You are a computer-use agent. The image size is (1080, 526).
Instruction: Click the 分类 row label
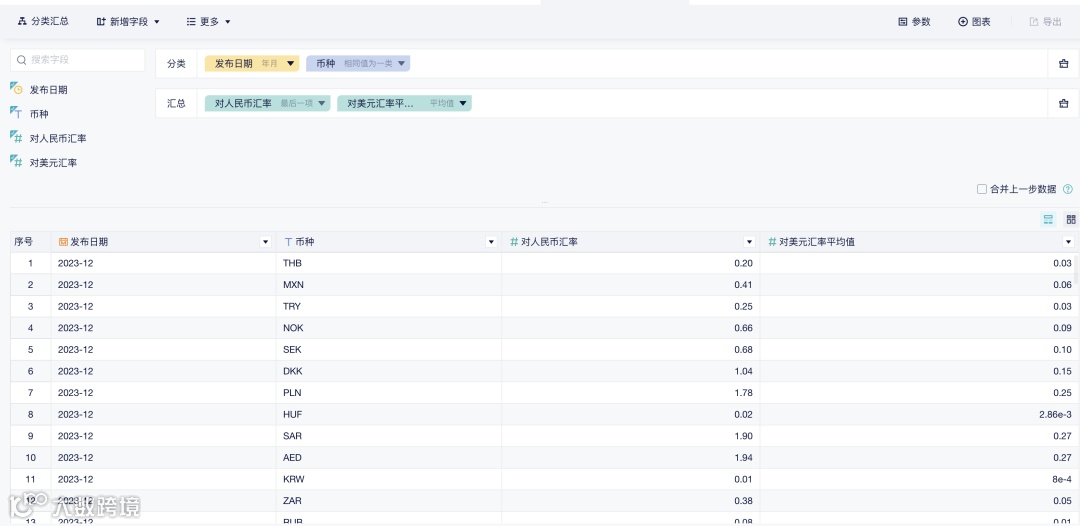pyautogui.click(x=176, y=63)
